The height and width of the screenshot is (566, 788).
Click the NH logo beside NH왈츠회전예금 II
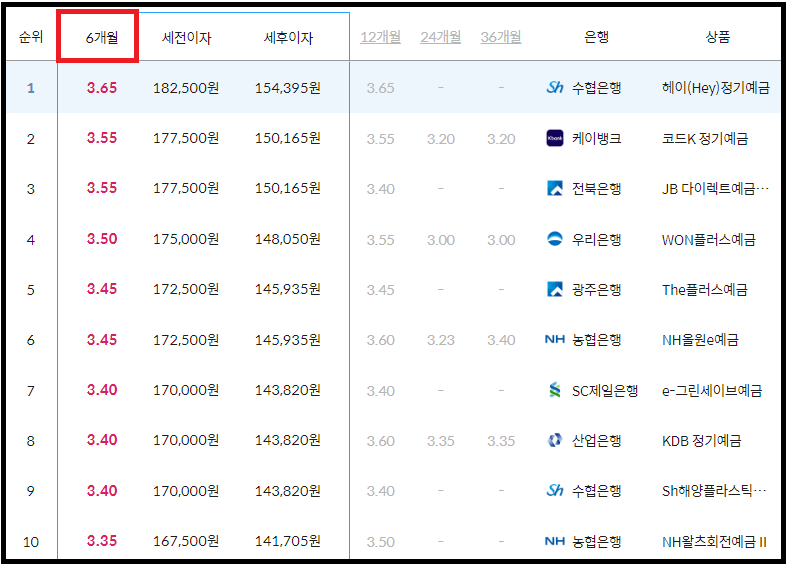click(x=555, y=541)
